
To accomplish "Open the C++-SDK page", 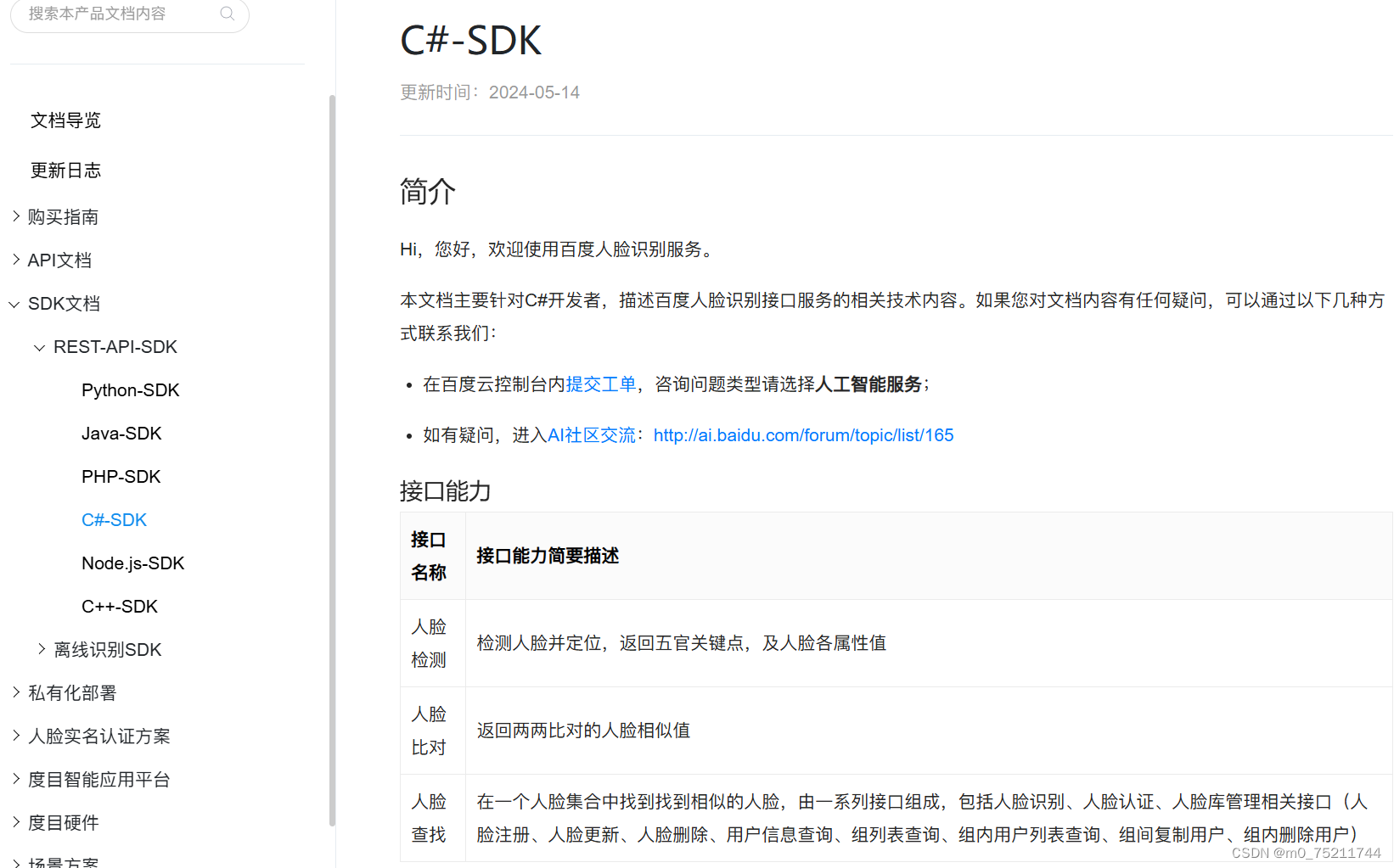I will pos(119,606).
